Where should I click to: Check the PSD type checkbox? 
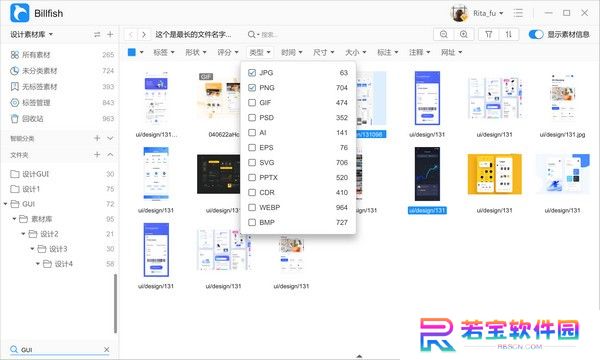(252, 117)
